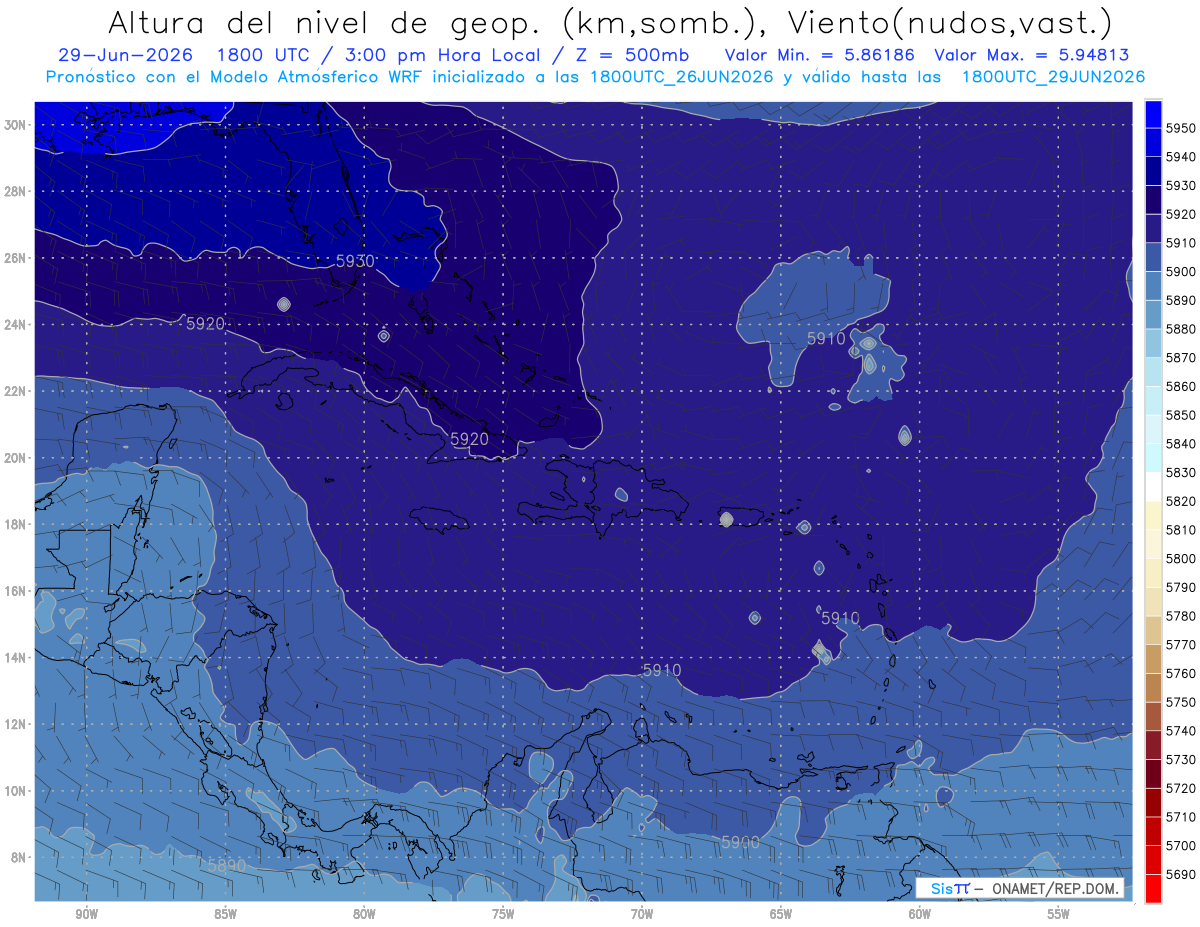
Task: Click the '14N' latitude axis label
Action: [x=16, y=658]
